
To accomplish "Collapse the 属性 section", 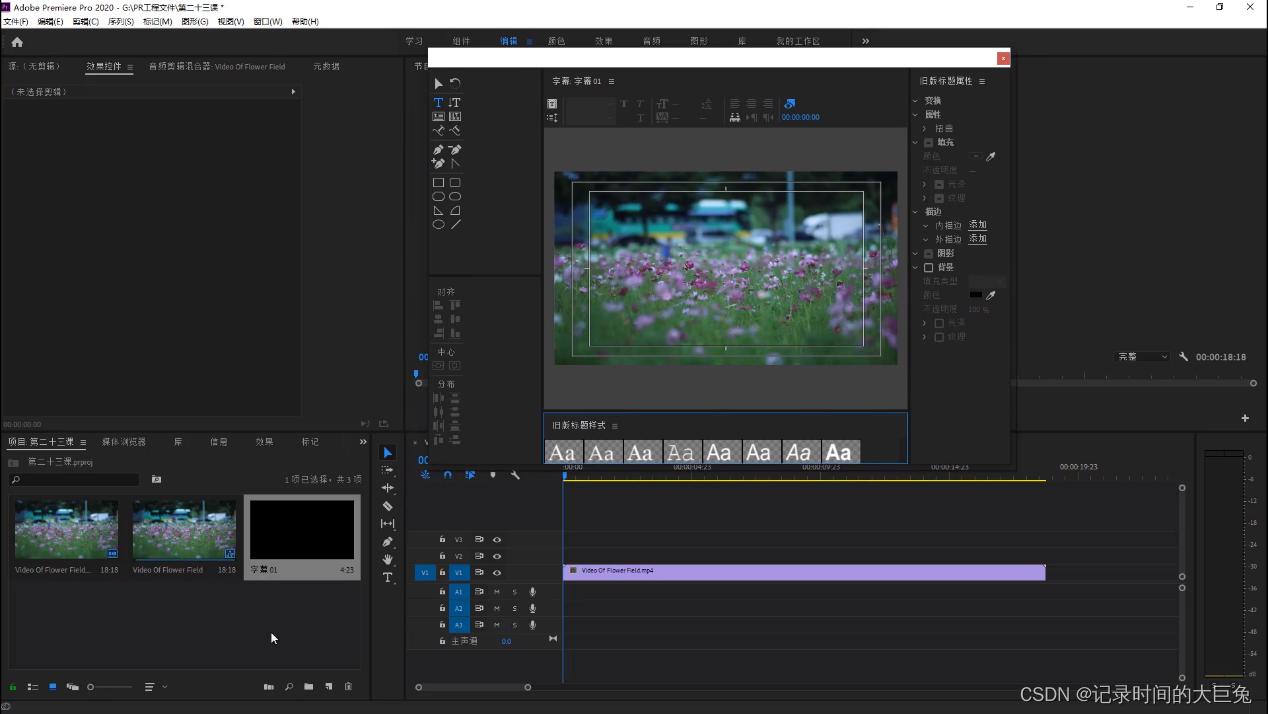I will point(915,115).
